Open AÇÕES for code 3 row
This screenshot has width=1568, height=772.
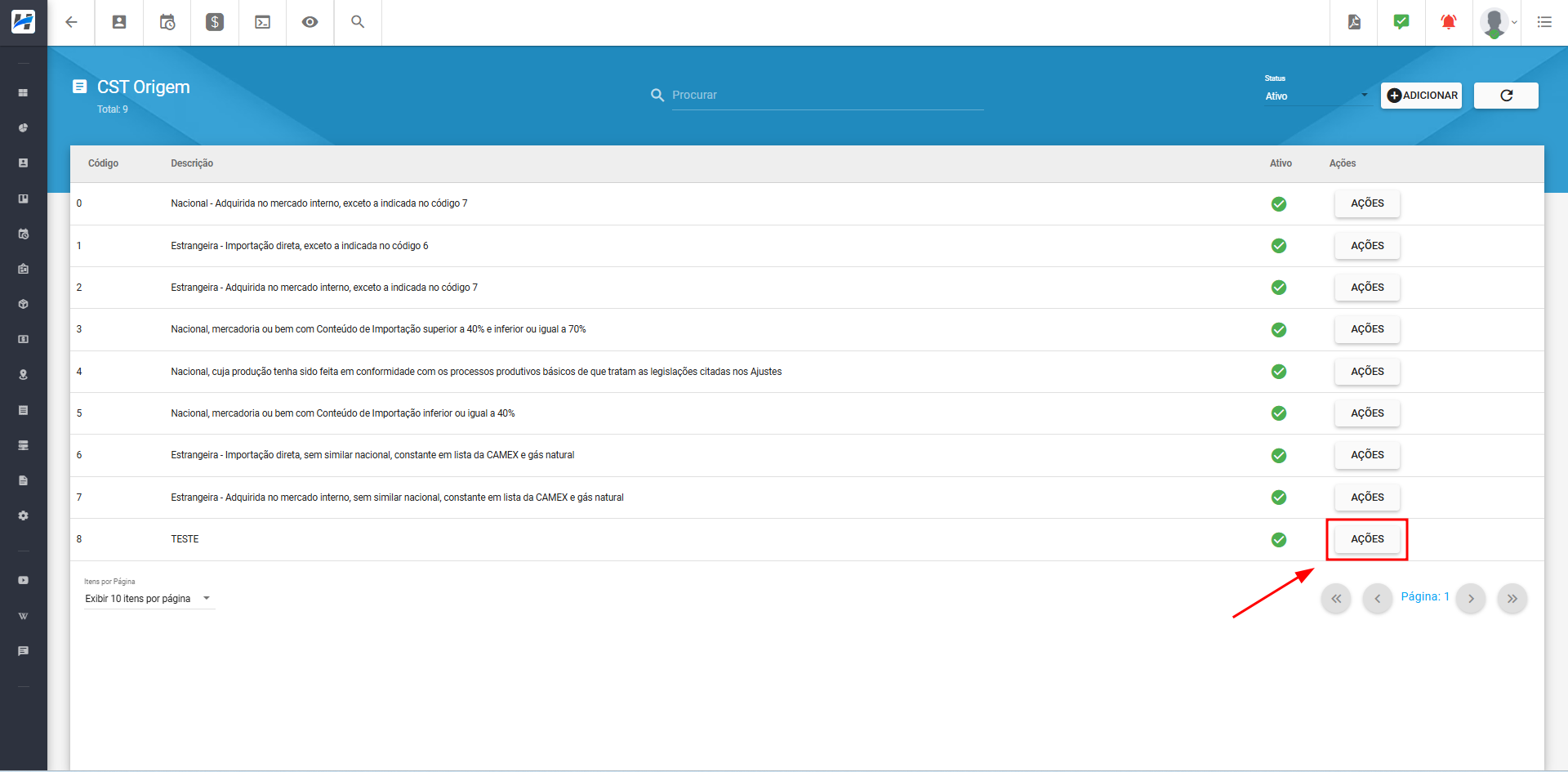[1367, 329]
